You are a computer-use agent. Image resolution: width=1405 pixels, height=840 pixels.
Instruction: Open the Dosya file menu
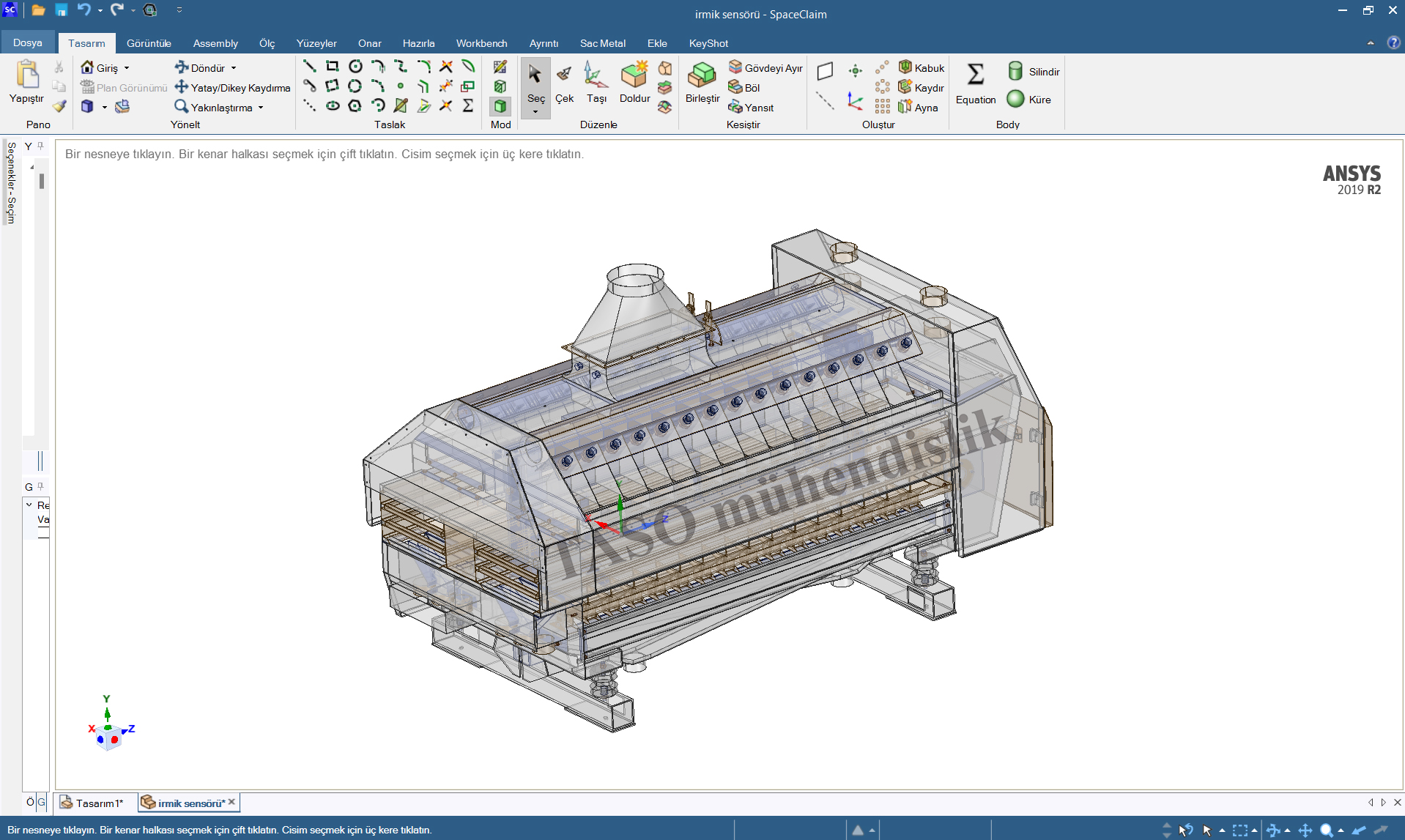(x=27, y=42)
